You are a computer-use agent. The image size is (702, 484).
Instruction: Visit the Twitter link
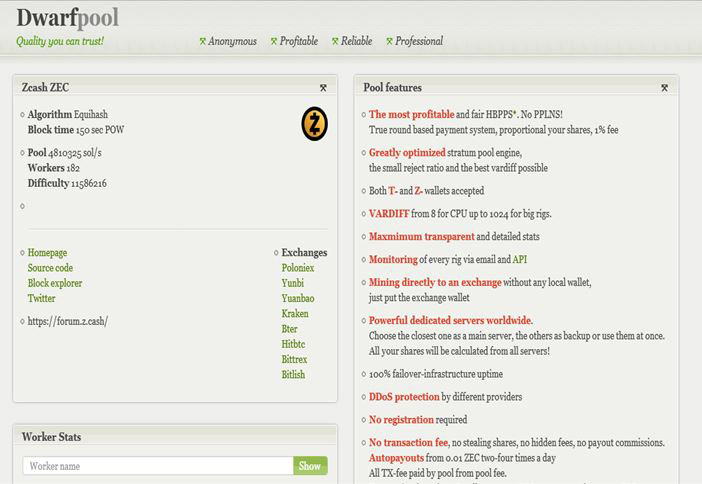[x=41, y=298]
